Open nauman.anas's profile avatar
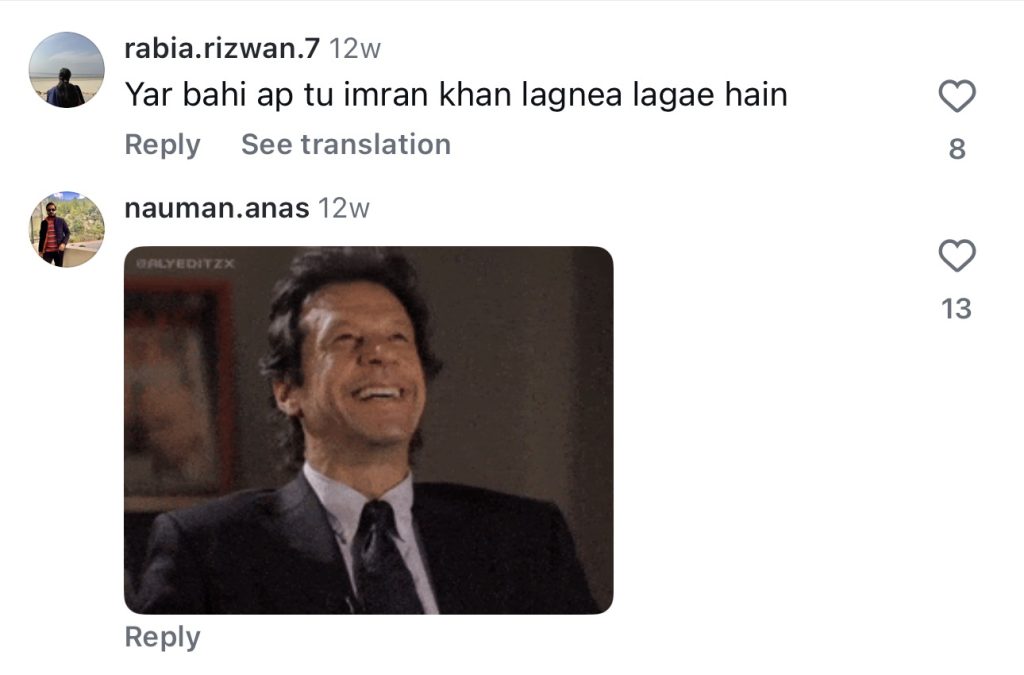1024x675 pixels. 67,229
